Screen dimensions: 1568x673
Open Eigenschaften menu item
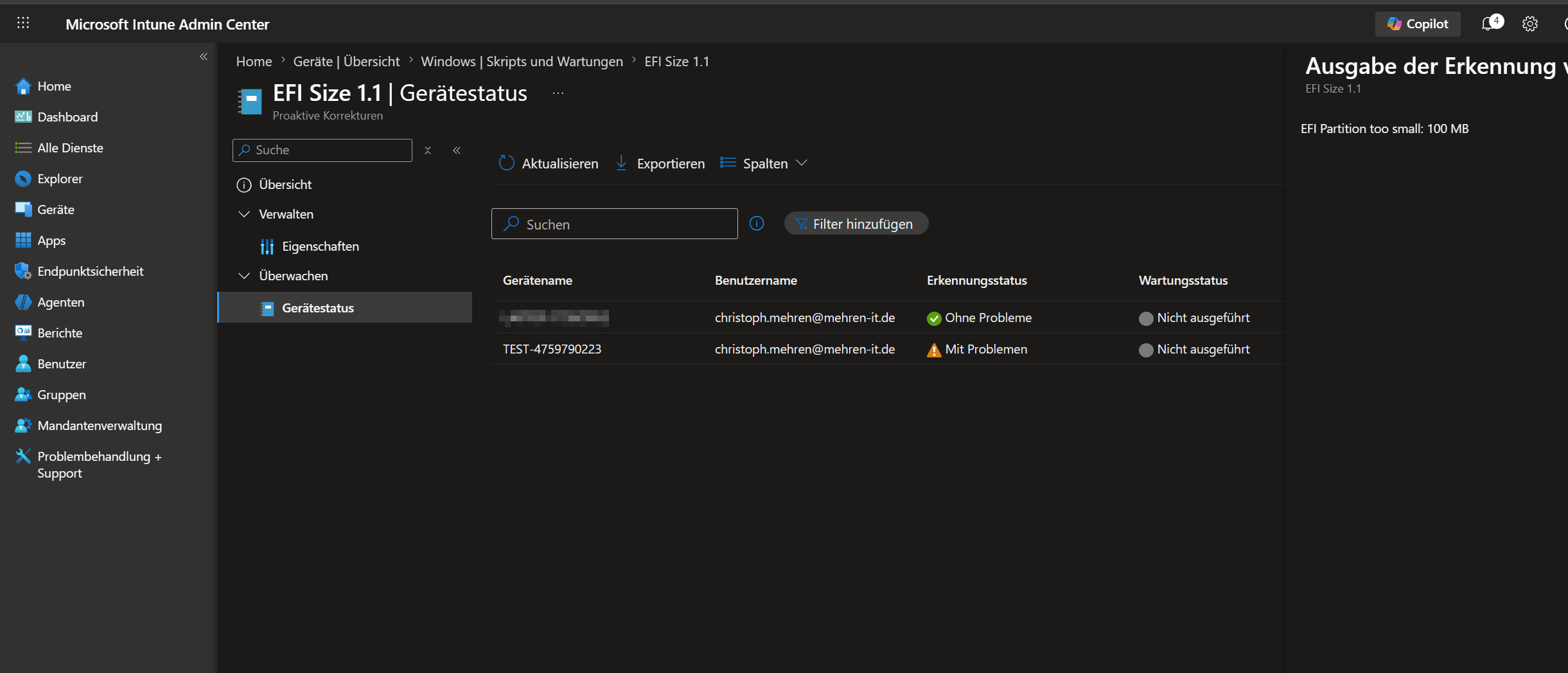pos(320,246)
